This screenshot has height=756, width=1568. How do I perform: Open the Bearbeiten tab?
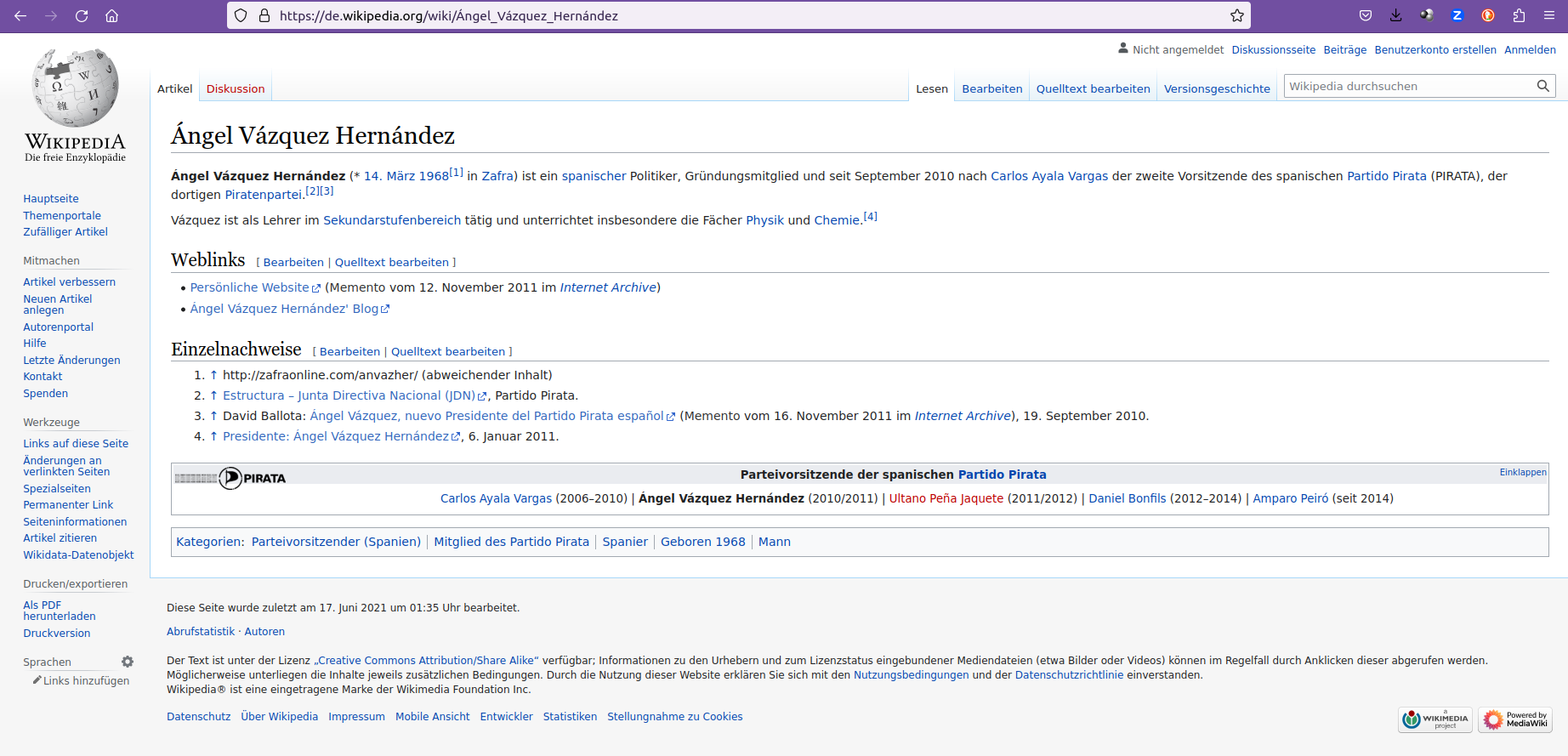pyautogui.click(x=991, y=88)
